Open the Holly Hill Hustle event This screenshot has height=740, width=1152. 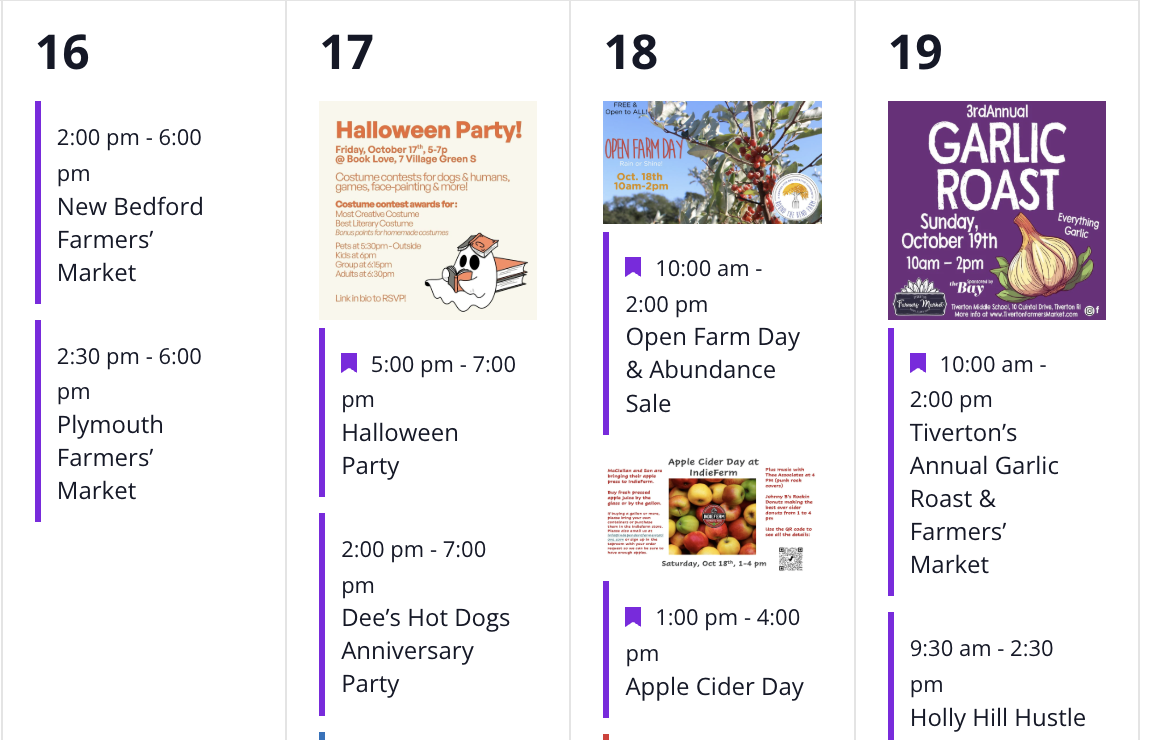point(997,717)
